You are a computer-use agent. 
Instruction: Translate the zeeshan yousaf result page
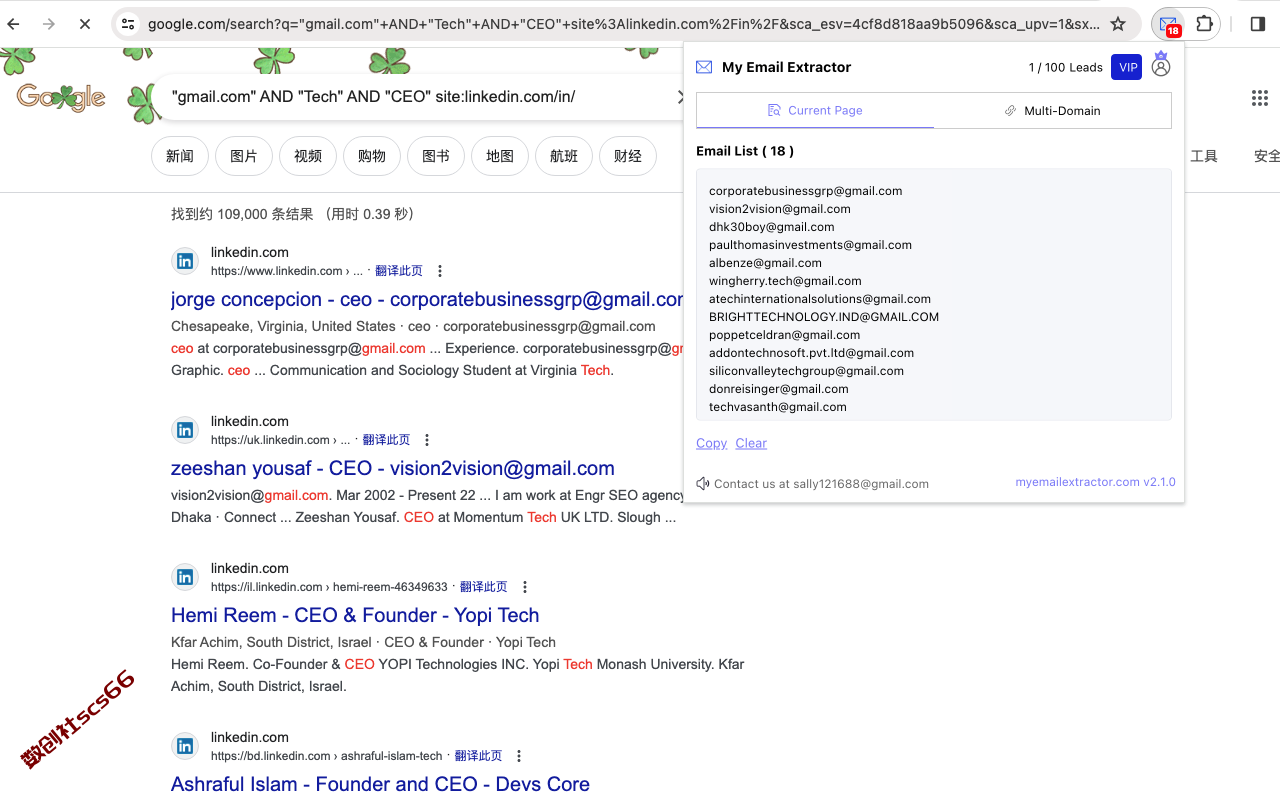click(386, 440)
